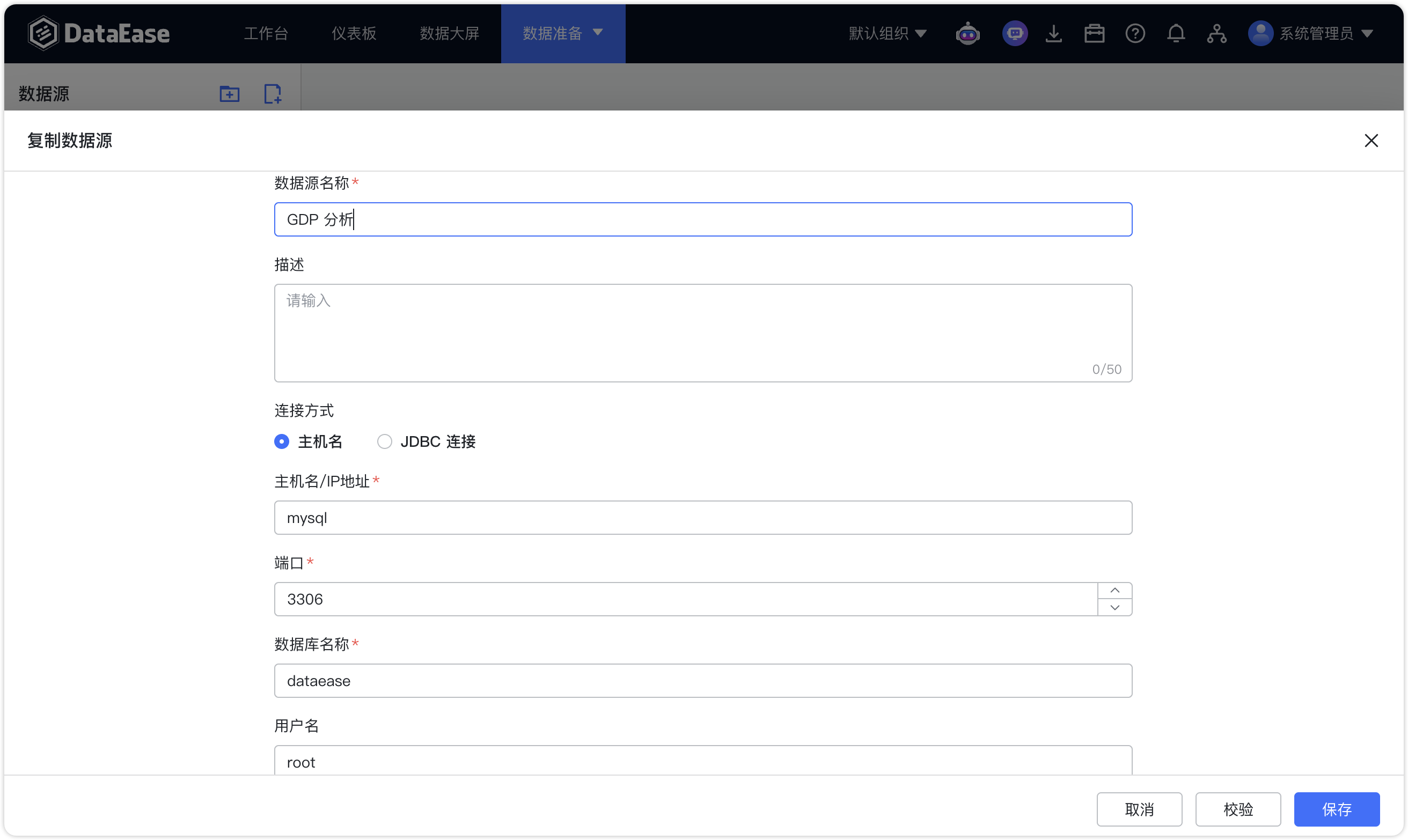Open the download center icon
The image size is (1408, 840).
[1054, 33]
